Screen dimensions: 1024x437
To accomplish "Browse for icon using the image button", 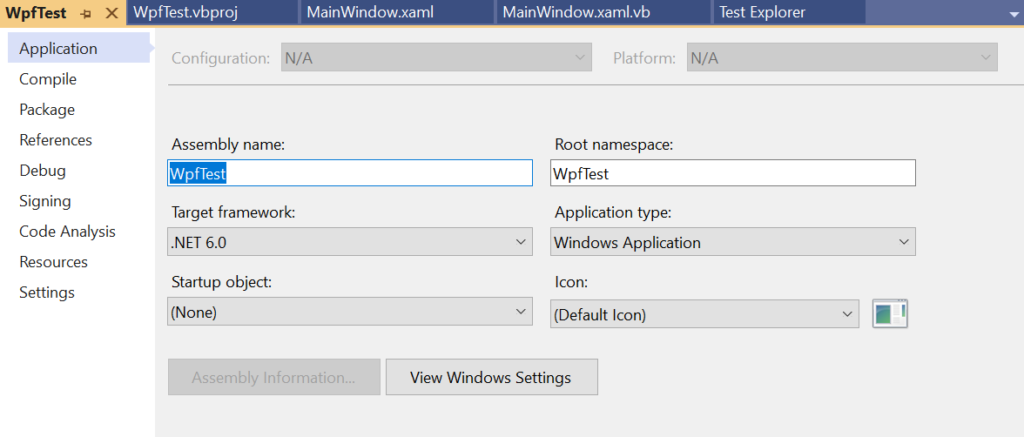I will 891,314.
